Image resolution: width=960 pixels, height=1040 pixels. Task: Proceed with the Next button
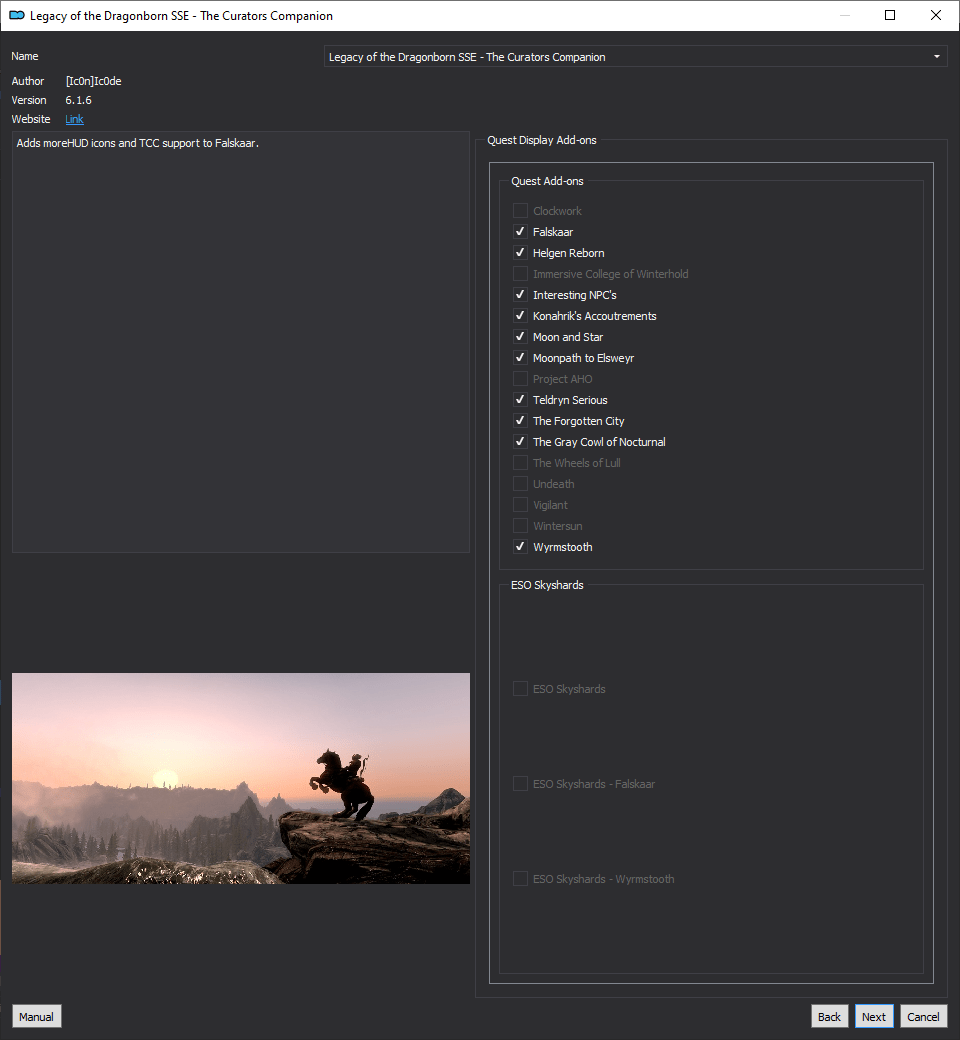(x=874, y=1017)
